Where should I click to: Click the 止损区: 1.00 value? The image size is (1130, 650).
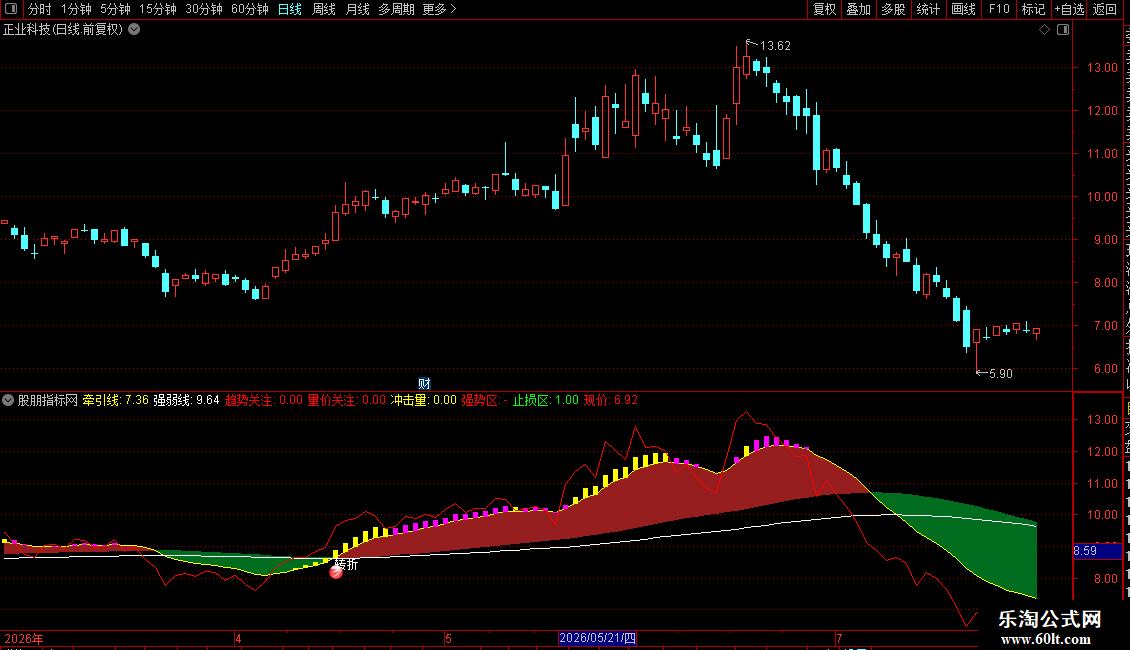point(546,400)
